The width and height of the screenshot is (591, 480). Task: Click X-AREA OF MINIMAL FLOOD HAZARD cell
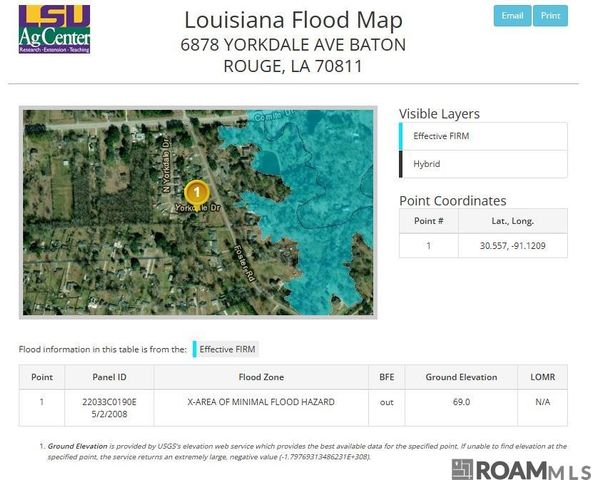point(261,408)
